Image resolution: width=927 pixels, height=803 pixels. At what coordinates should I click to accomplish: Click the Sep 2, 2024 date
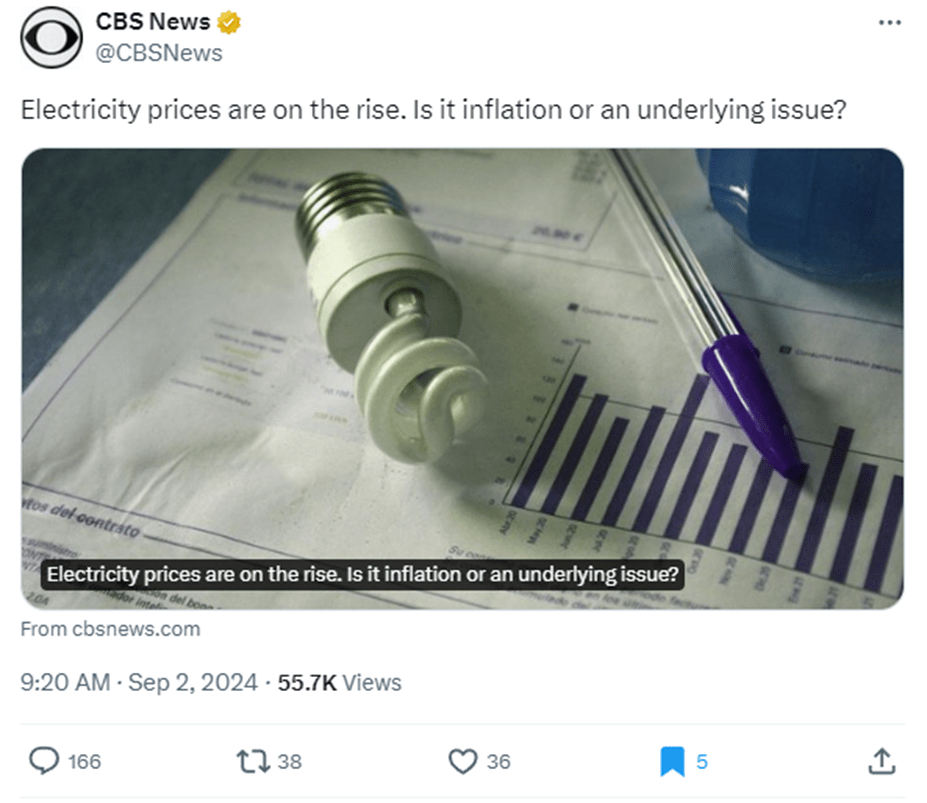point(191,683)
